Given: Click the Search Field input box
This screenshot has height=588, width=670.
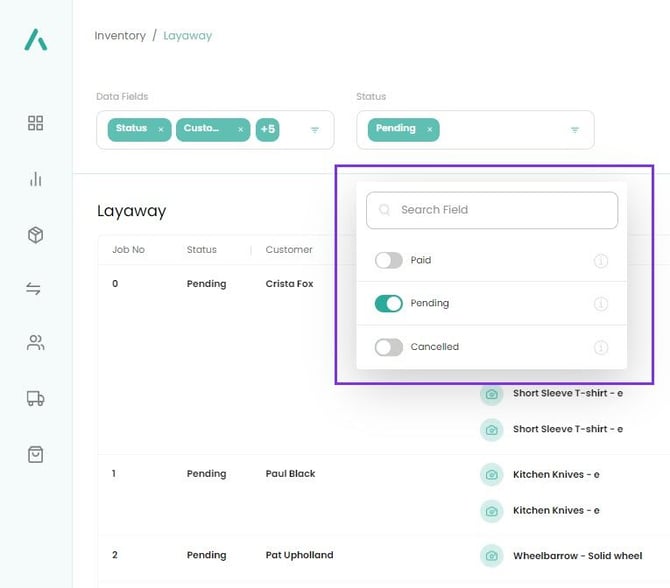Looking at the screenshot, I should (x=492, y=210).
